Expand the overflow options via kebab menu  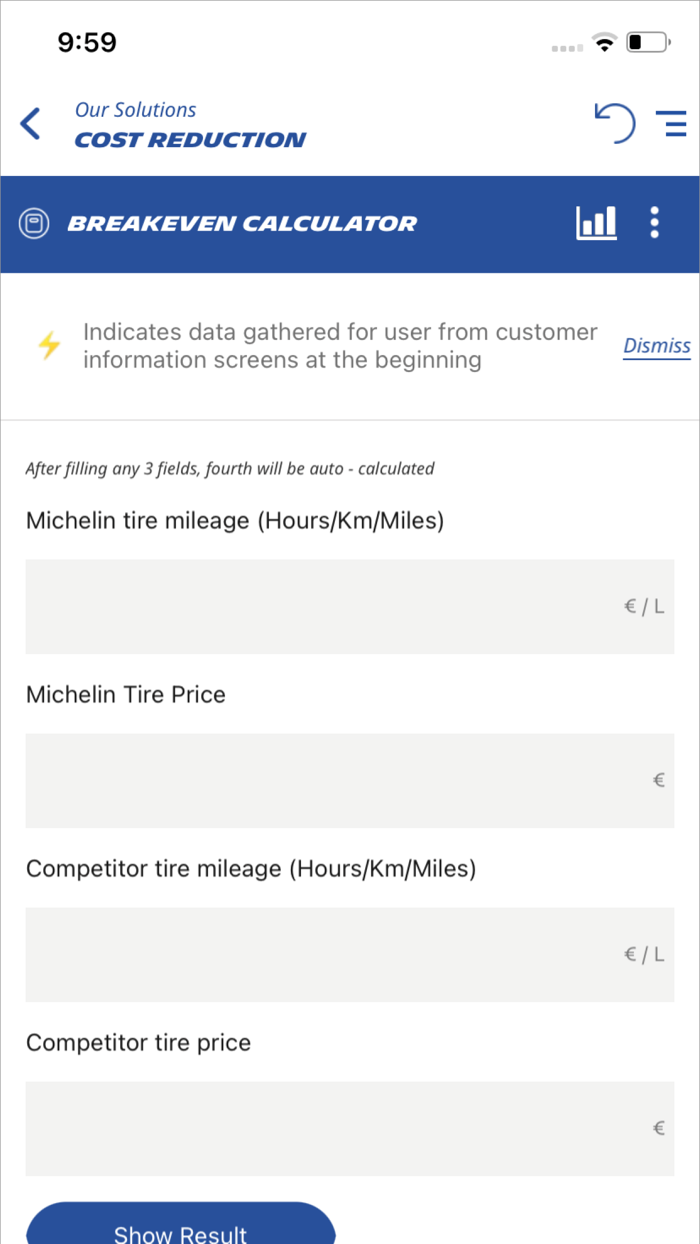(655, 222)
